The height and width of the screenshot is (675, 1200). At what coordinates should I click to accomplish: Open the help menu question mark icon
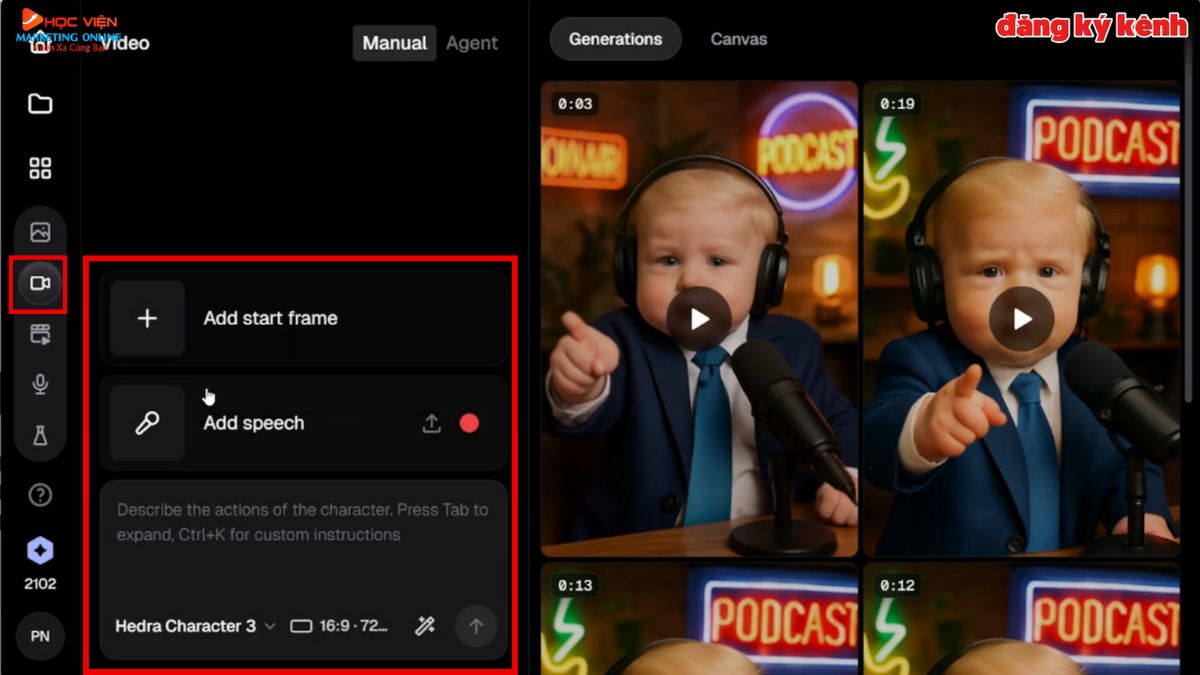click(x=40, y=495)
